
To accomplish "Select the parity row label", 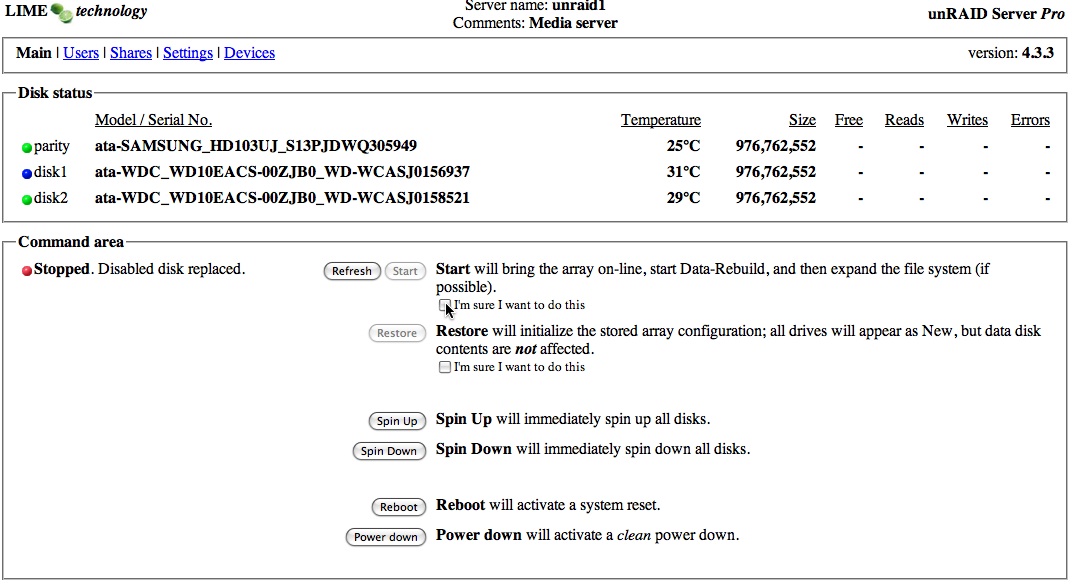I will pyautogui.click(x=51, y=146).
